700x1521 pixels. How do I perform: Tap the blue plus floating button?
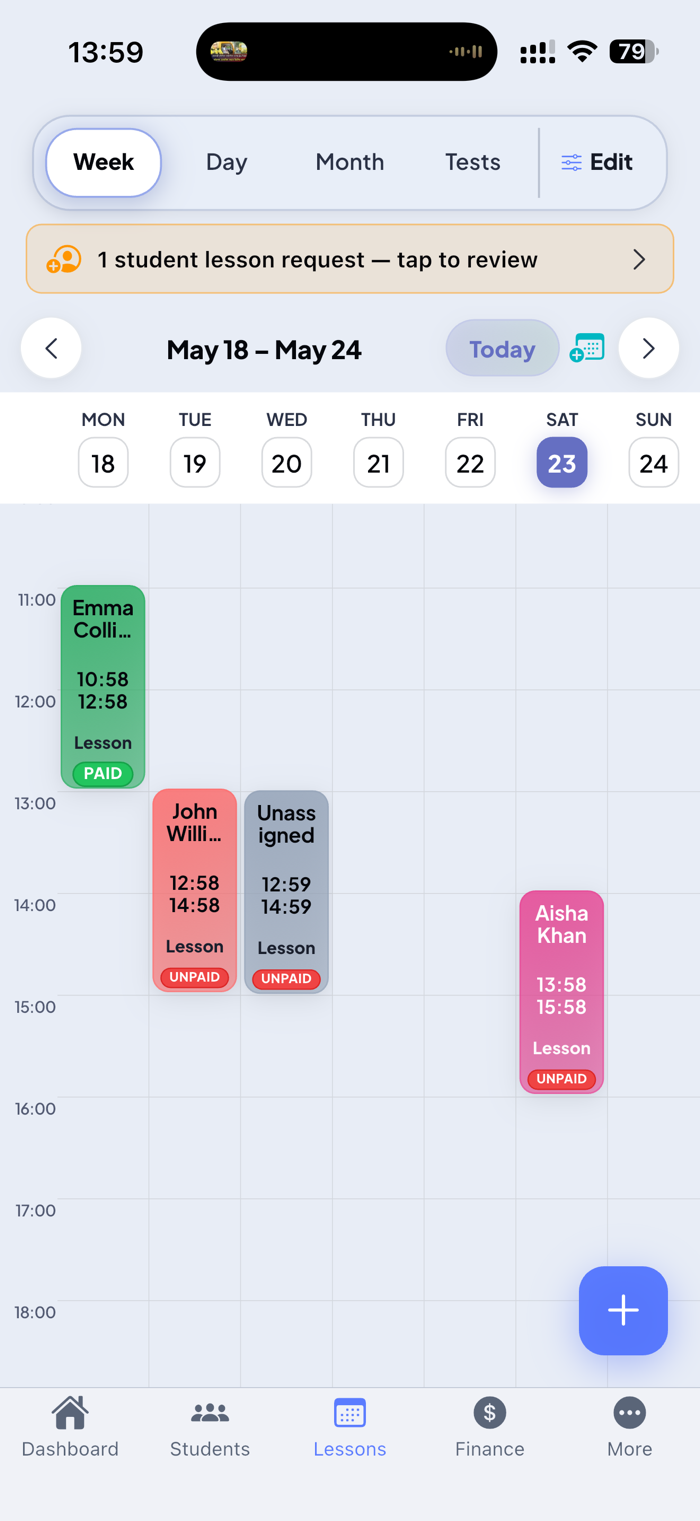pos(623,1310)
